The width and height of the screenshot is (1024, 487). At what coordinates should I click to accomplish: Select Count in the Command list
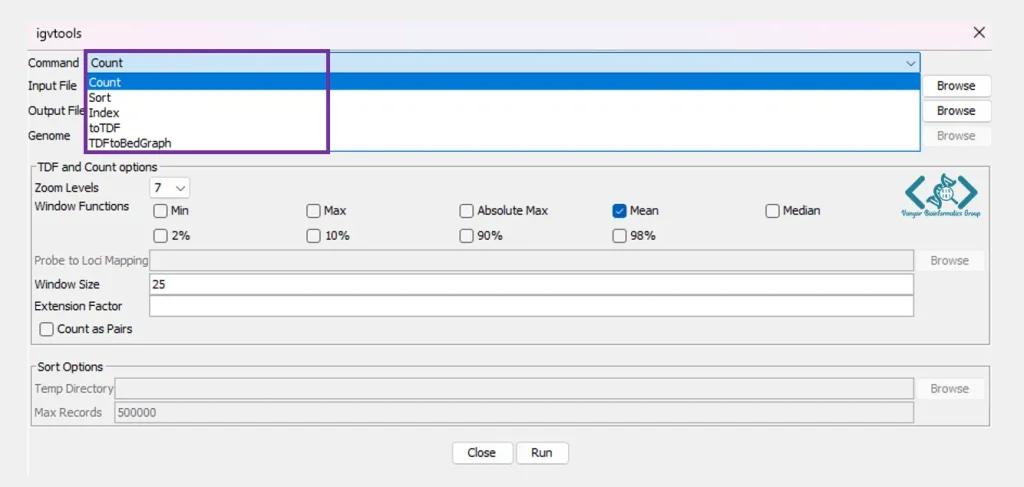pos(503,82)
